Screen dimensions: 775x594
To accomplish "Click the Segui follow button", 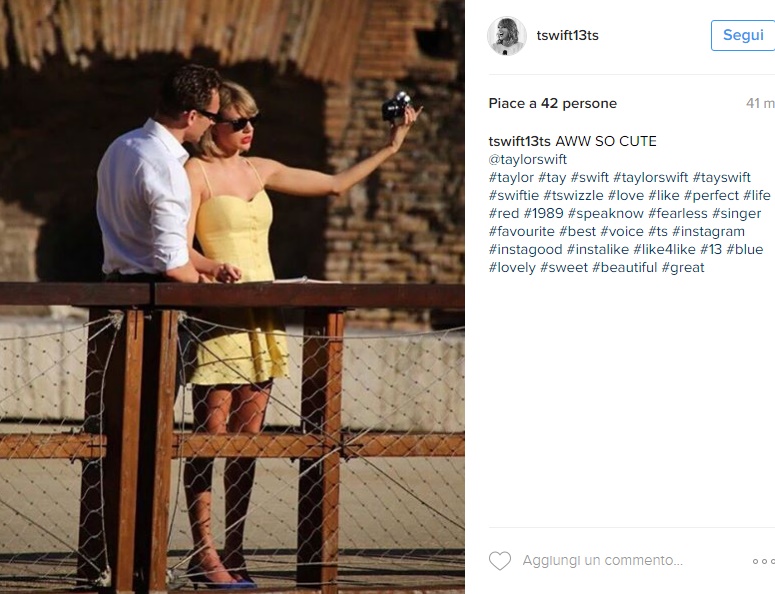I will click(x=743, y=35).
